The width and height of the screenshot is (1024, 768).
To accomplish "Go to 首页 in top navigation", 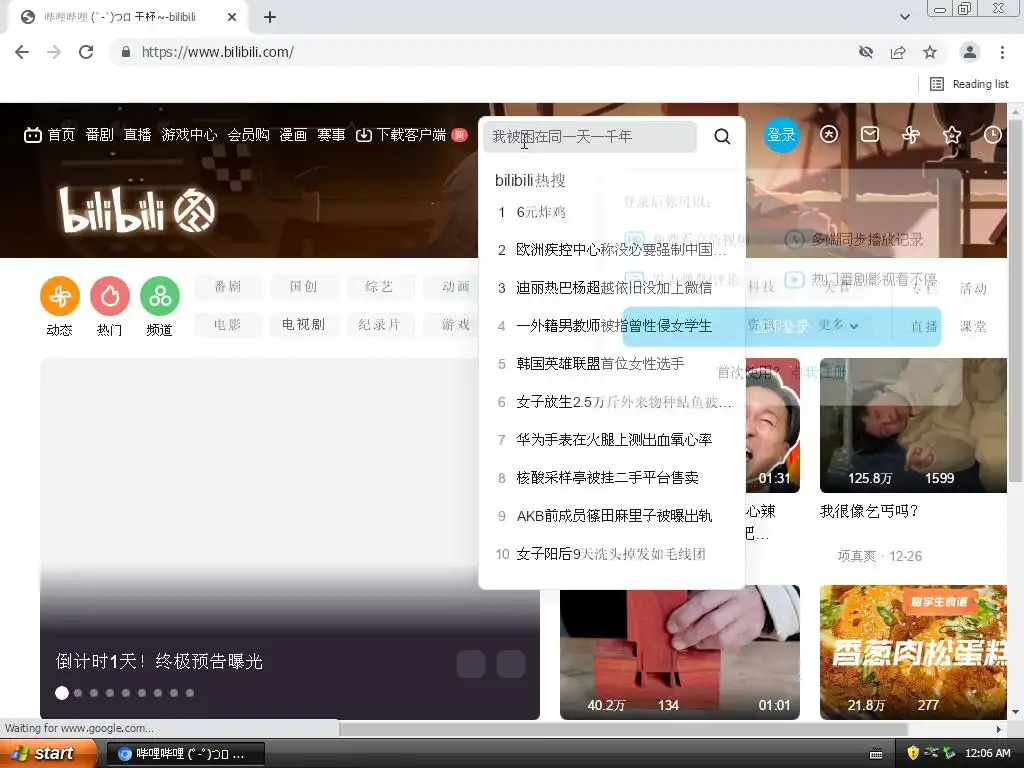I will [x=50, y=135].
